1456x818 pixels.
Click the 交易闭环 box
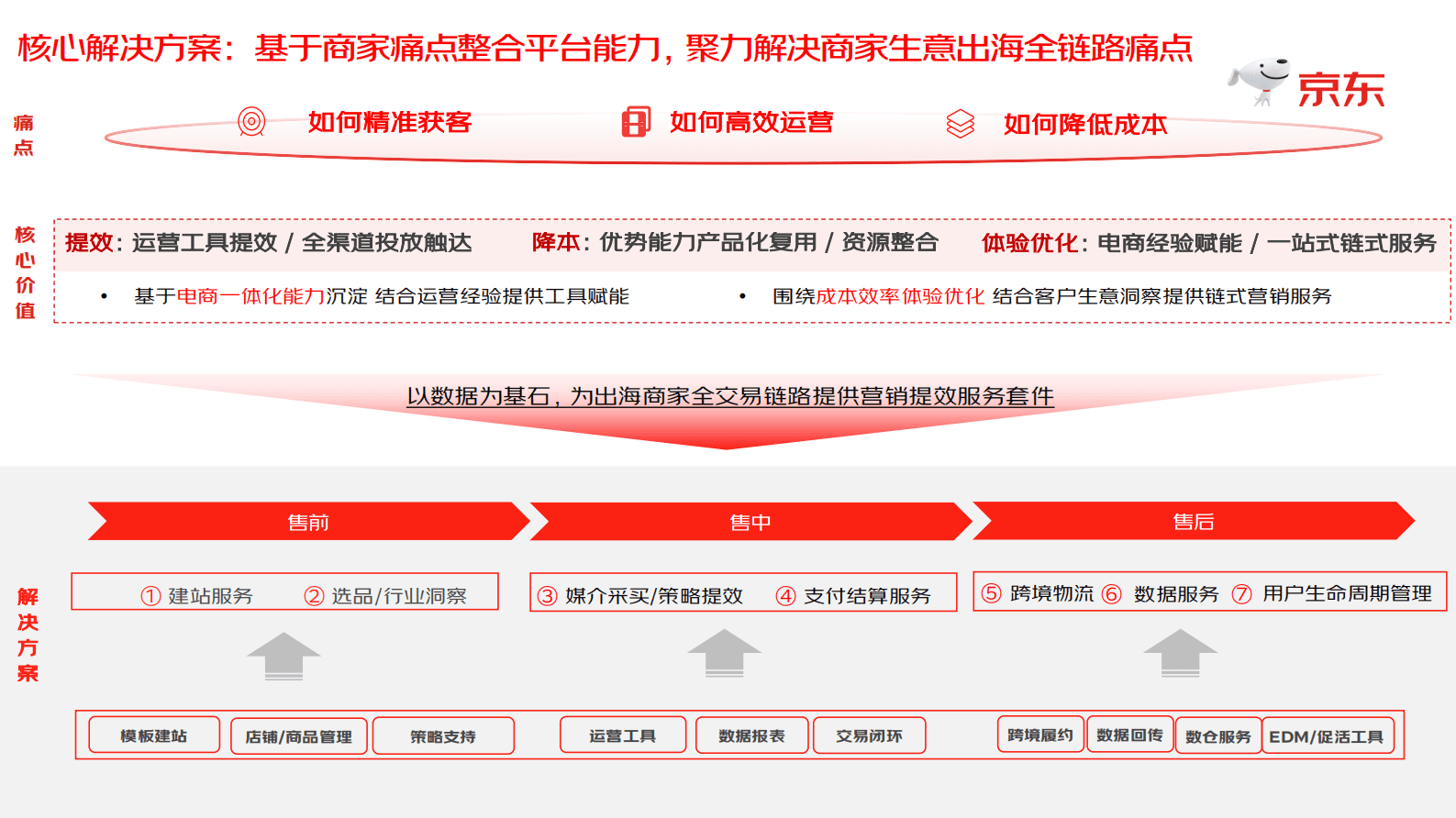click(870, 735)
